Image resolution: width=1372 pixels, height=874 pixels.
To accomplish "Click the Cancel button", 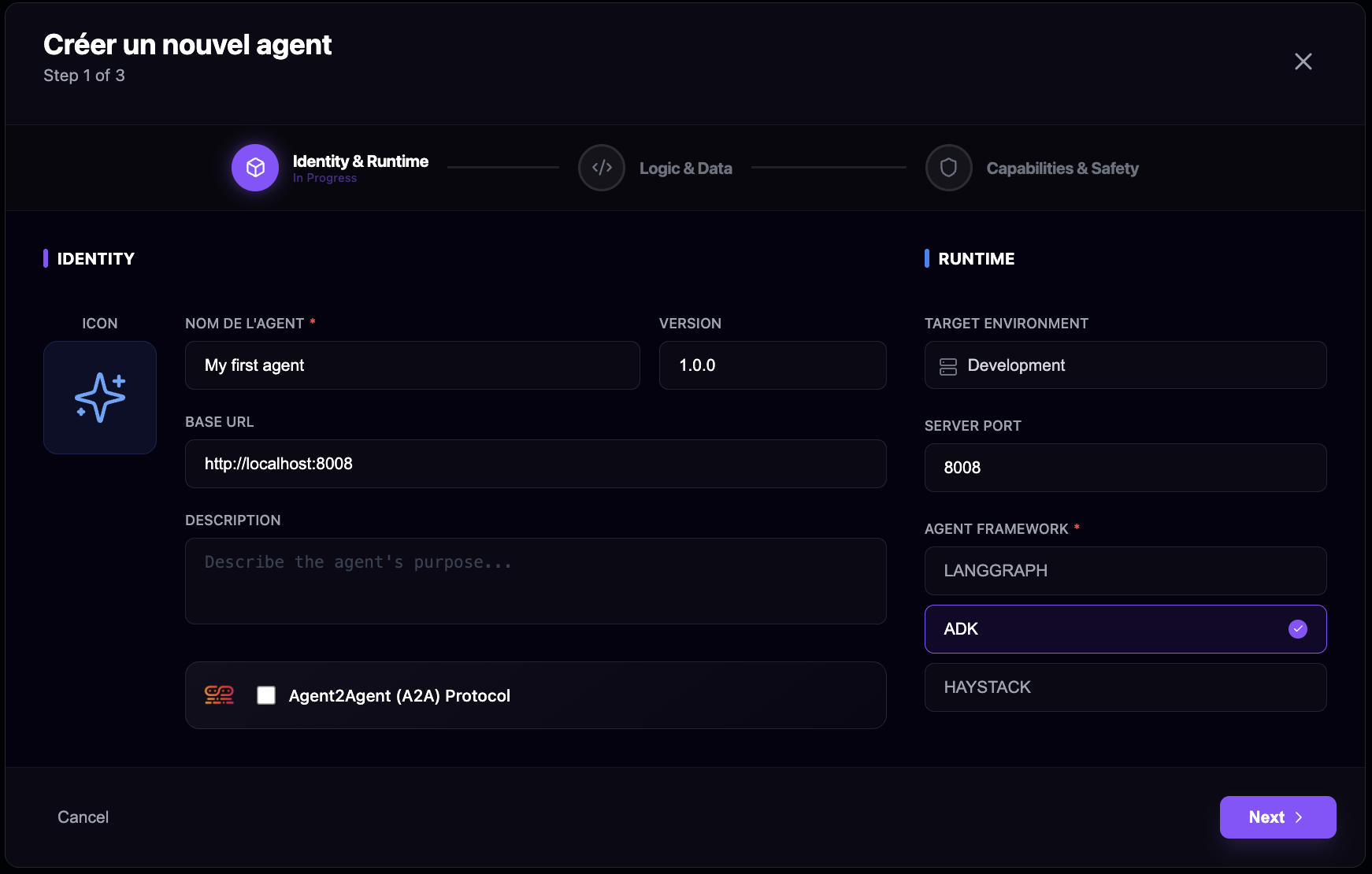I will click(x=83, y=817).
